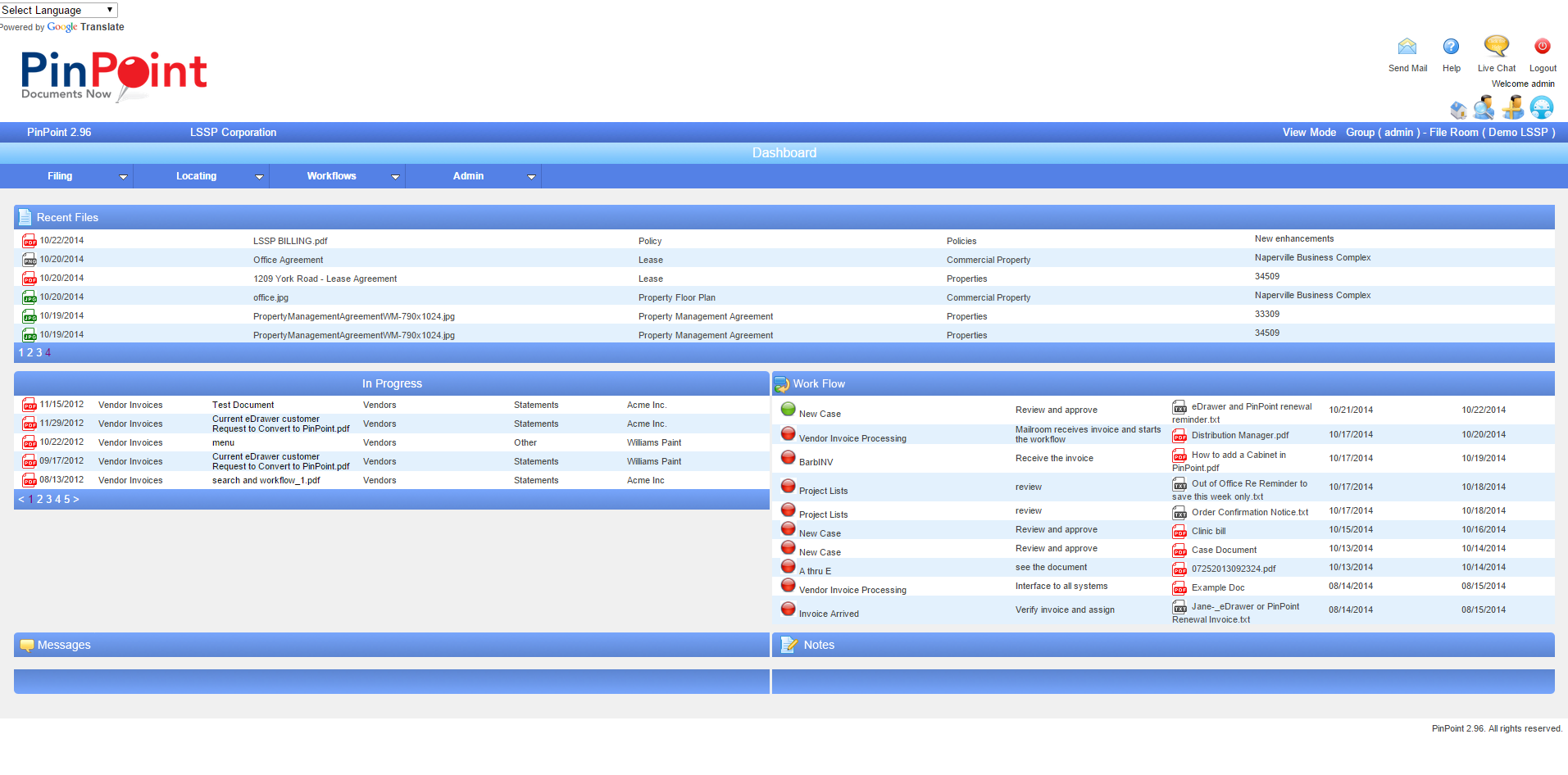Click the Help question mark icon
This screenshot has width=1568, height=775.
(1451, 47)
